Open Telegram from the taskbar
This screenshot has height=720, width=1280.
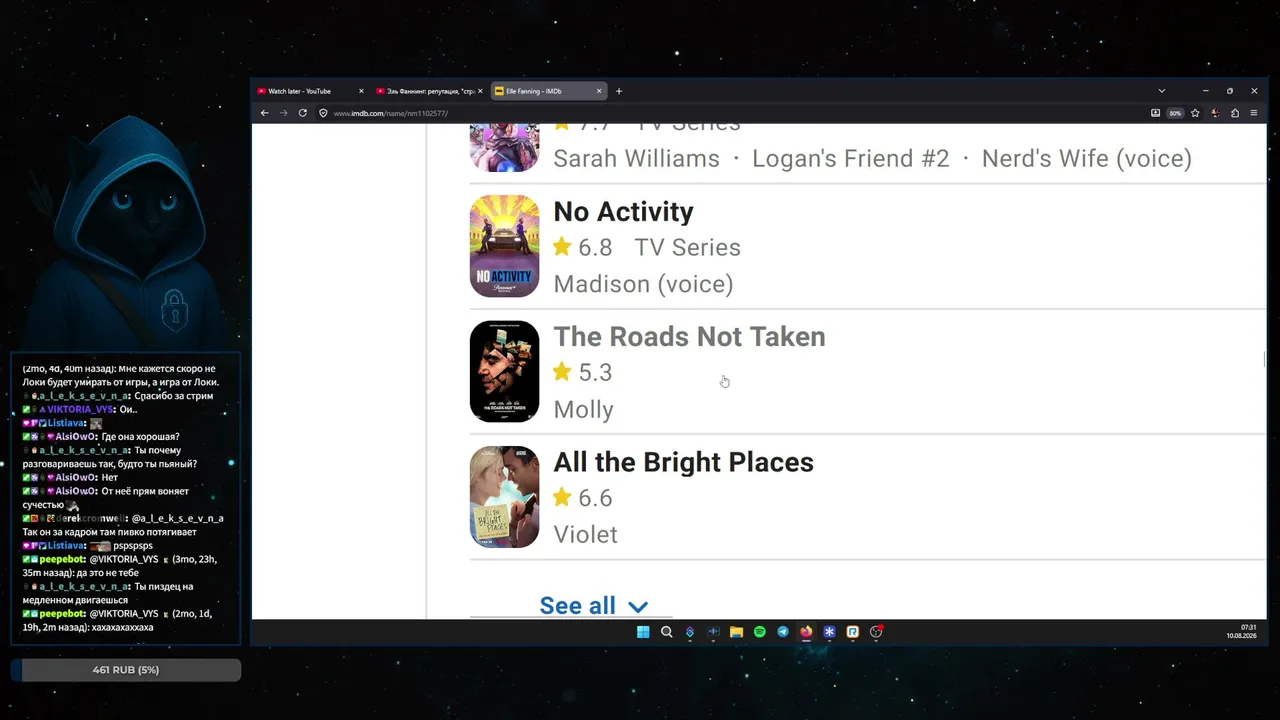(x=783, y=632)
